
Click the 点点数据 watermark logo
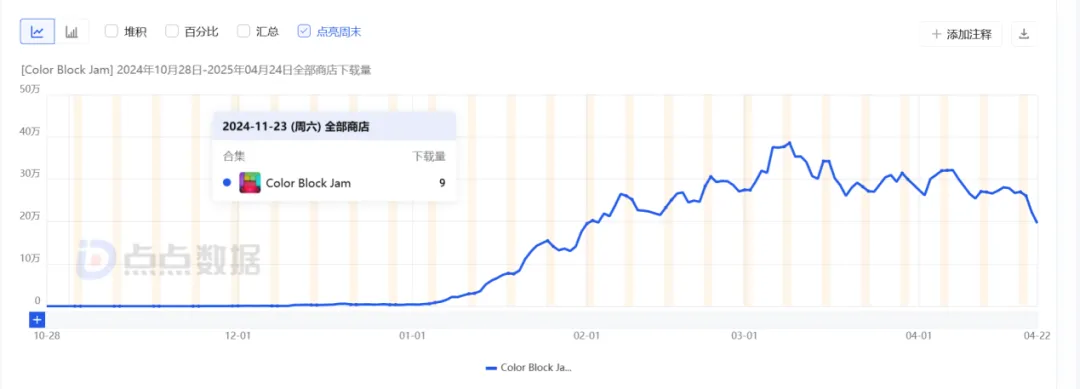coord(169,258)
